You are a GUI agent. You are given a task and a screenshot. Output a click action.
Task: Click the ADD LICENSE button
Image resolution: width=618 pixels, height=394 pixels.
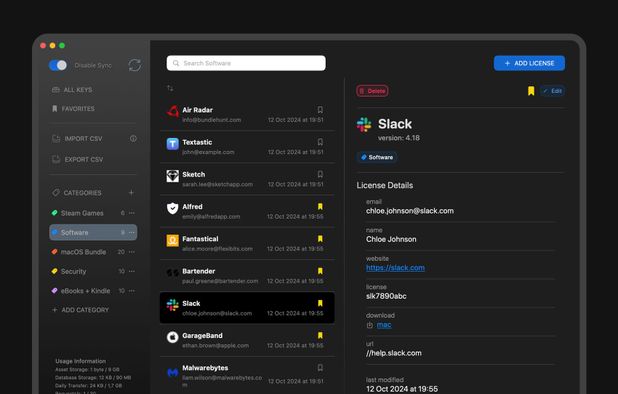tap(529, 63)
